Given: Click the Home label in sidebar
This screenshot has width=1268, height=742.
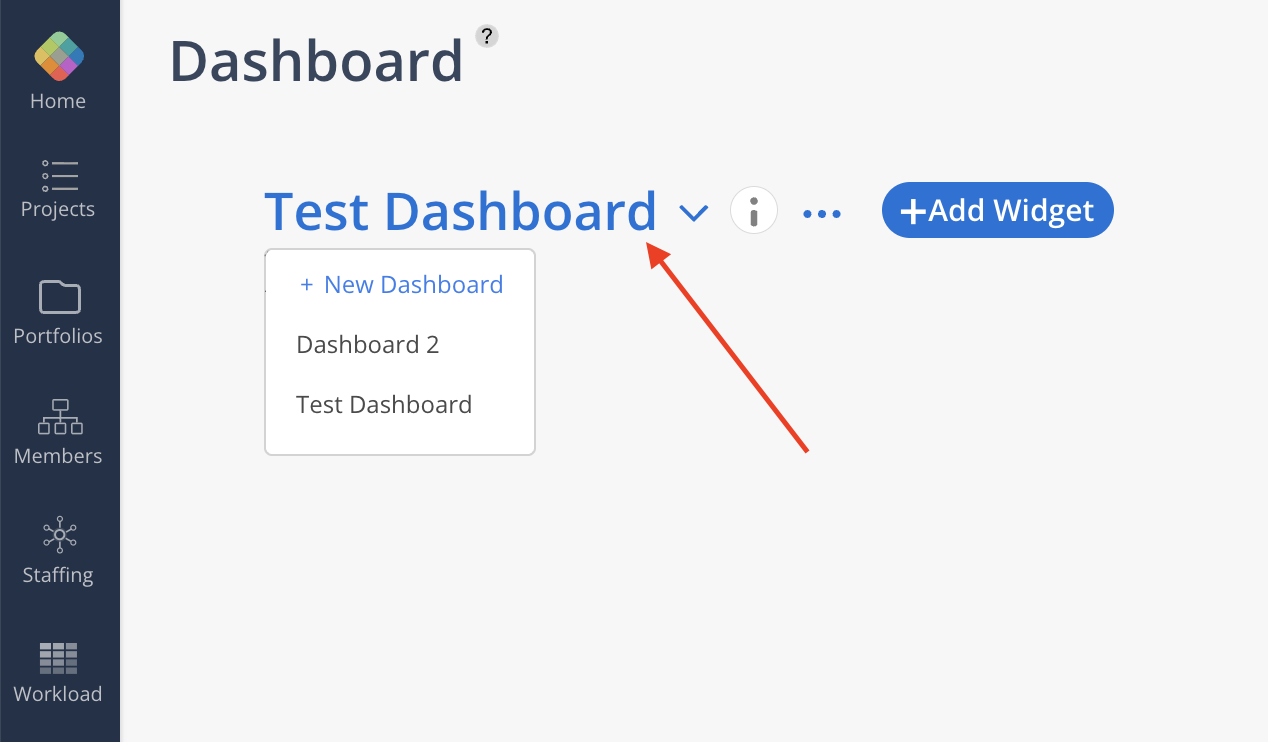Looking at the screenshot, I should [58, 101].
